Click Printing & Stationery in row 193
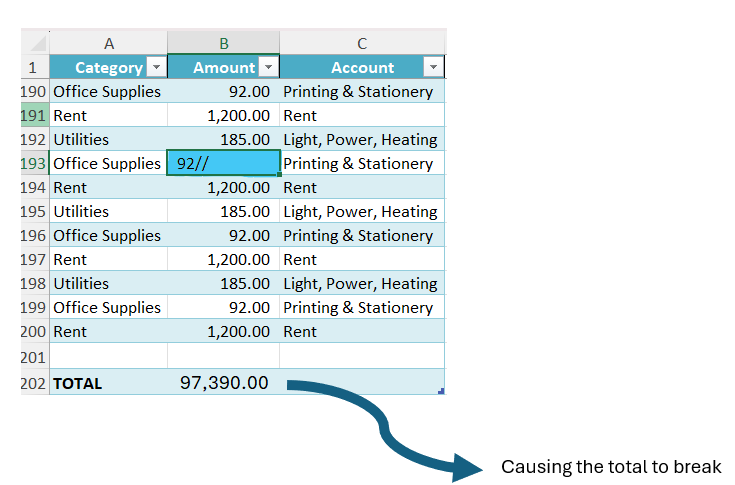The width and height of the screenshot is (735, 485). [x=362, y=164]
